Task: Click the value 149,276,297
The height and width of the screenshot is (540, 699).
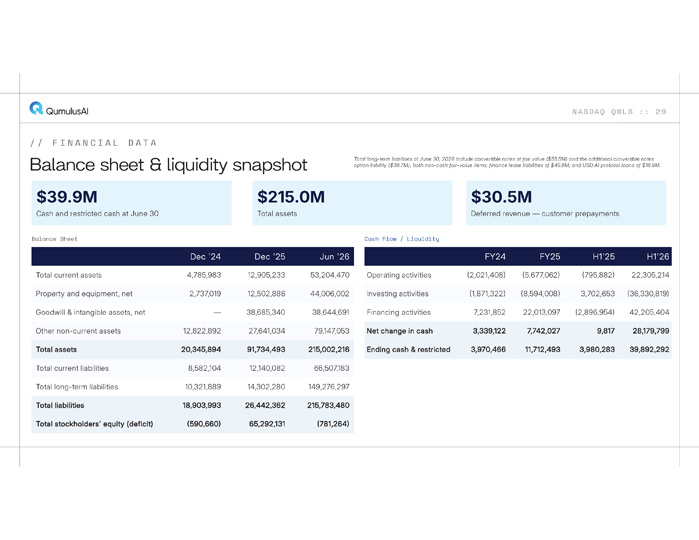Action: 329,387
